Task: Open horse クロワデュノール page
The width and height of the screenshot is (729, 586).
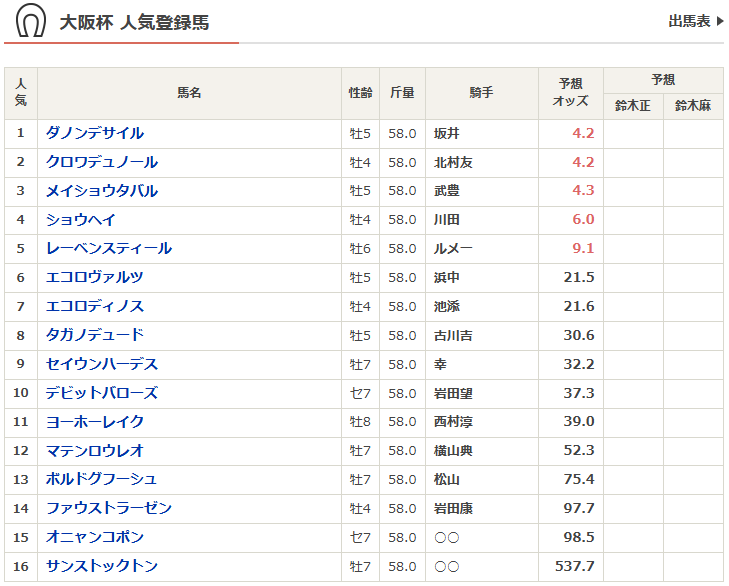Action: pyautogui.click(x=101, y=162)
